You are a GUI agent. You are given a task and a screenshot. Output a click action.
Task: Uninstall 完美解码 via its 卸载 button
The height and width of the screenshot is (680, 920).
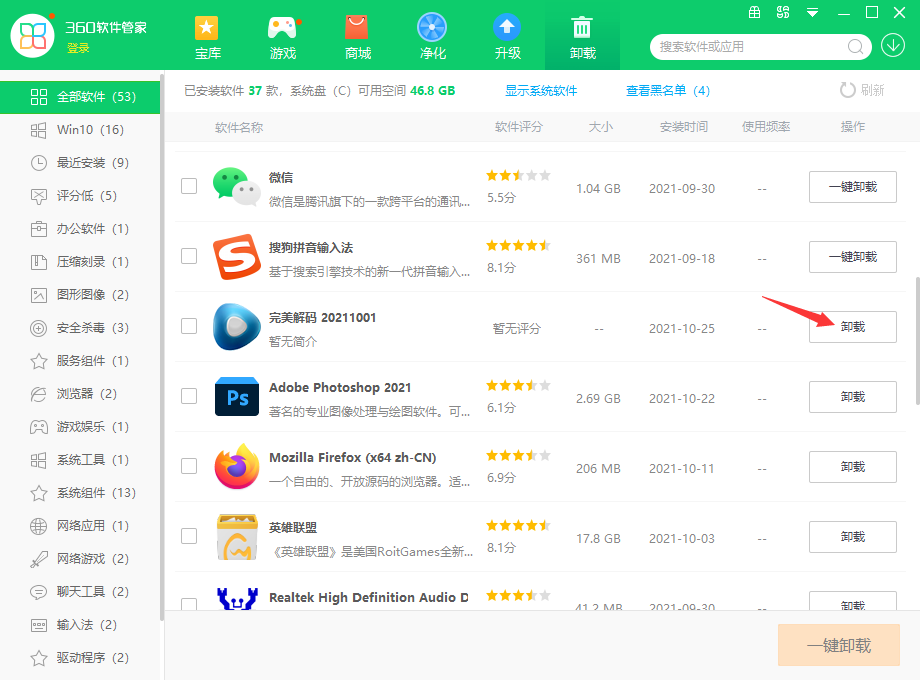[x=852, y=327]
